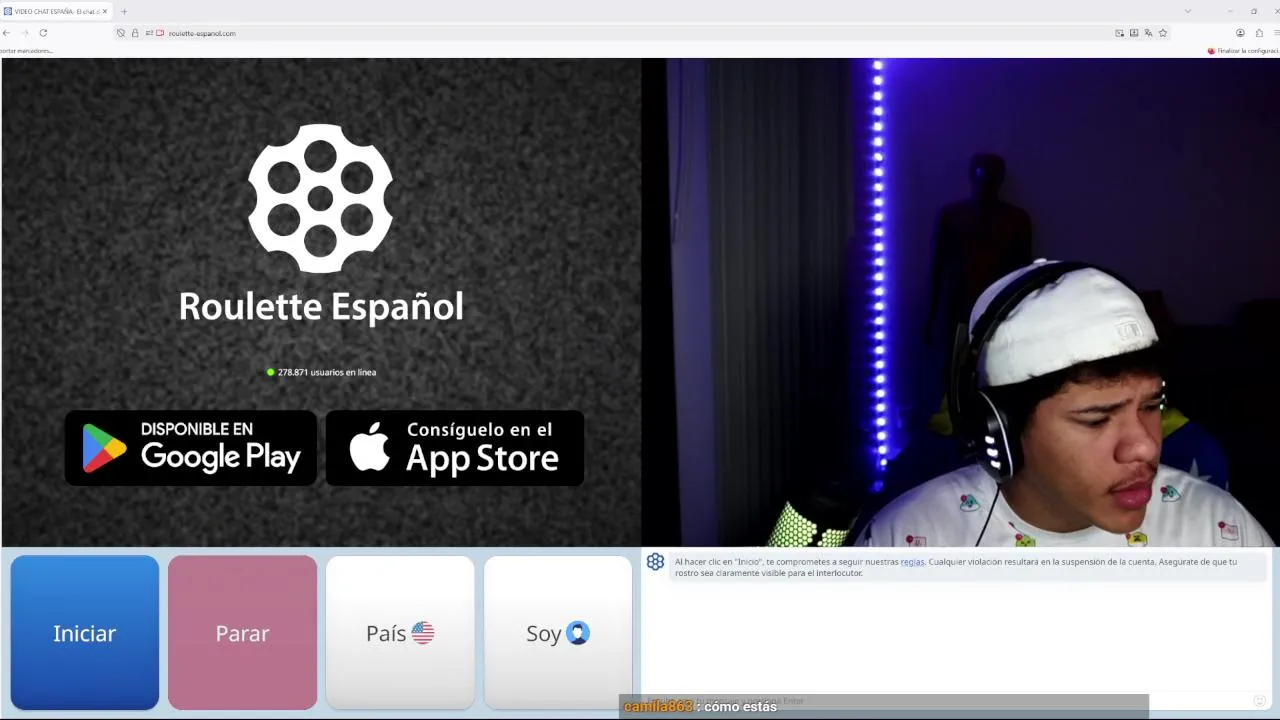The image size is (1280, 720).
Task: Click the site padlock security icon
Action: [x=135, y=33]
